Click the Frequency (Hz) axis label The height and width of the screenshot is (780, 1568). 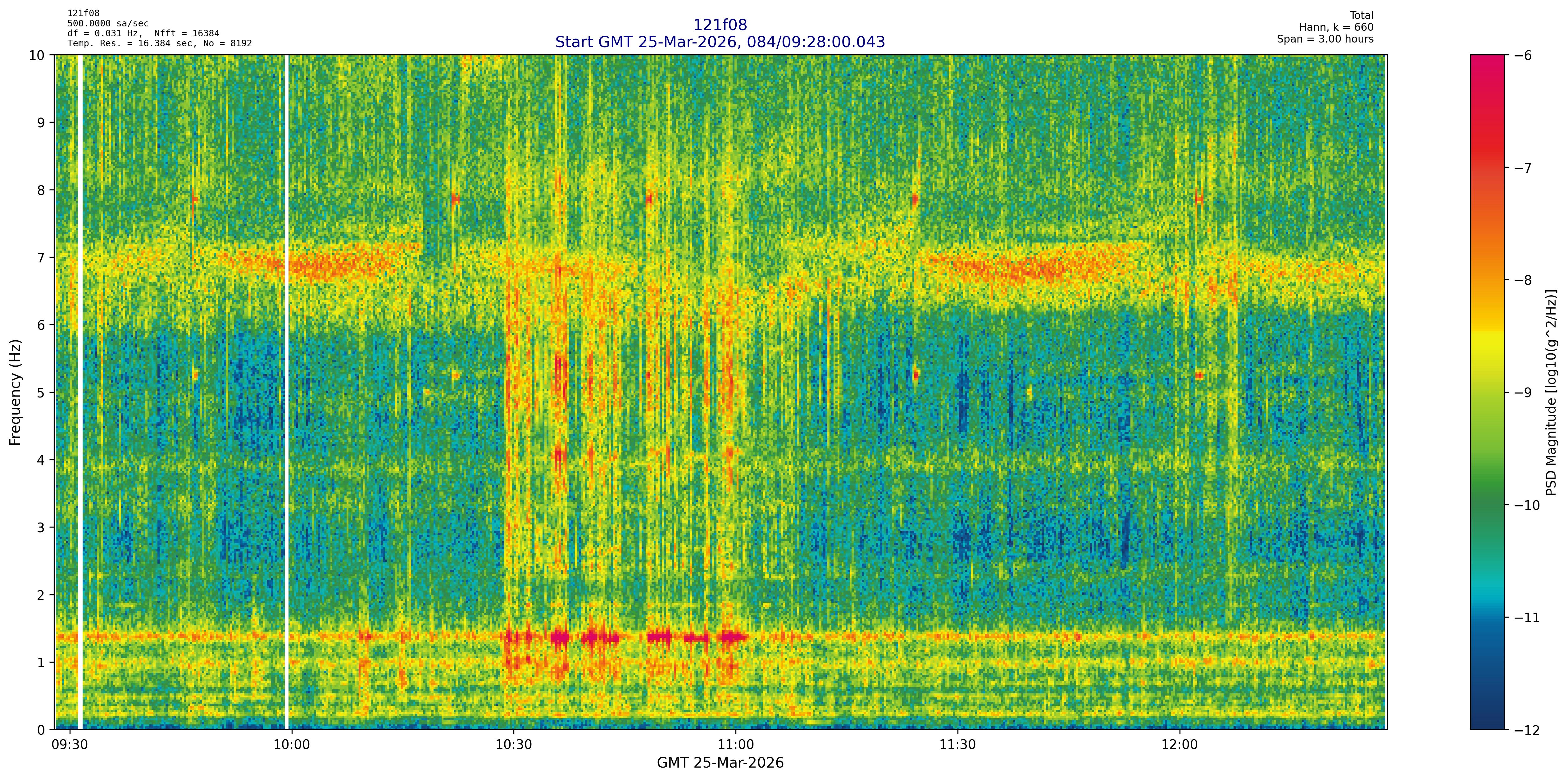click(15, 392)
